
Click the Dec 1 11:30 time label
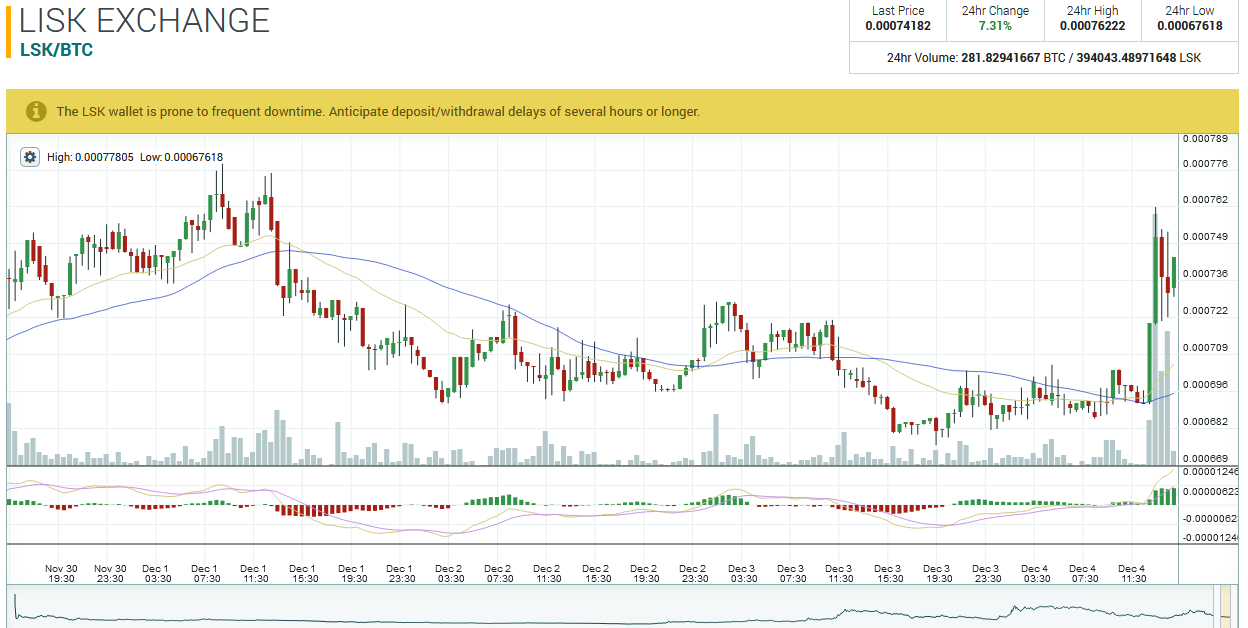click(255, 574)
